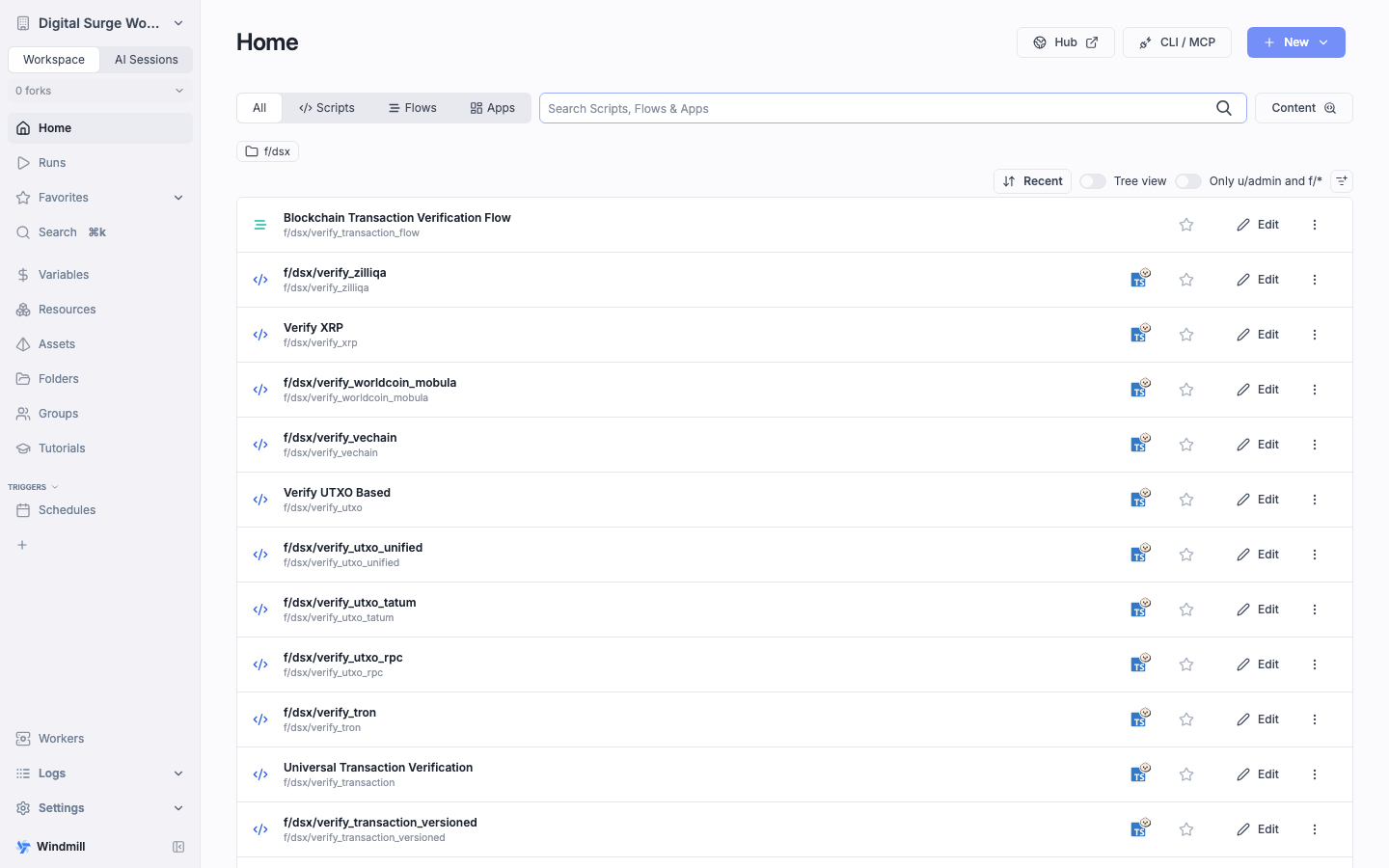Open the Recent sort order selector
Screen dimensions: 1389x868
tap(1032, 181)
